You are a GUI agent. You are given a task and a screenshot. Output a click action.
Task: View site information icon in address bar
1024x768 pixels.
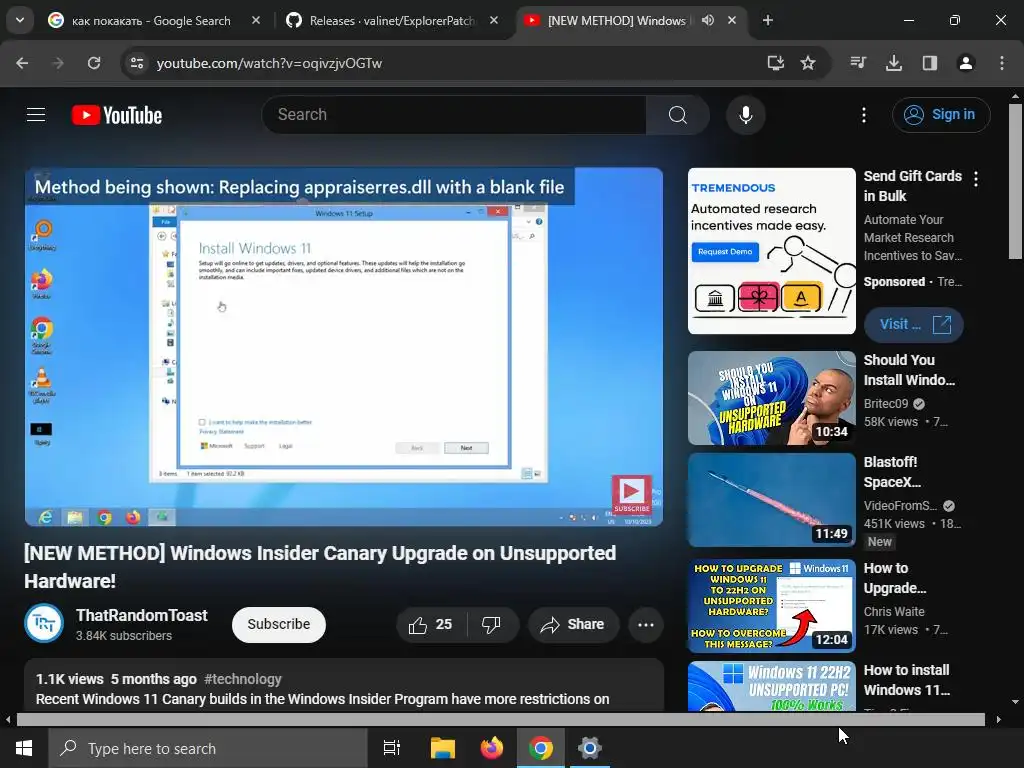pyautogui.click(x=137, y=63)
